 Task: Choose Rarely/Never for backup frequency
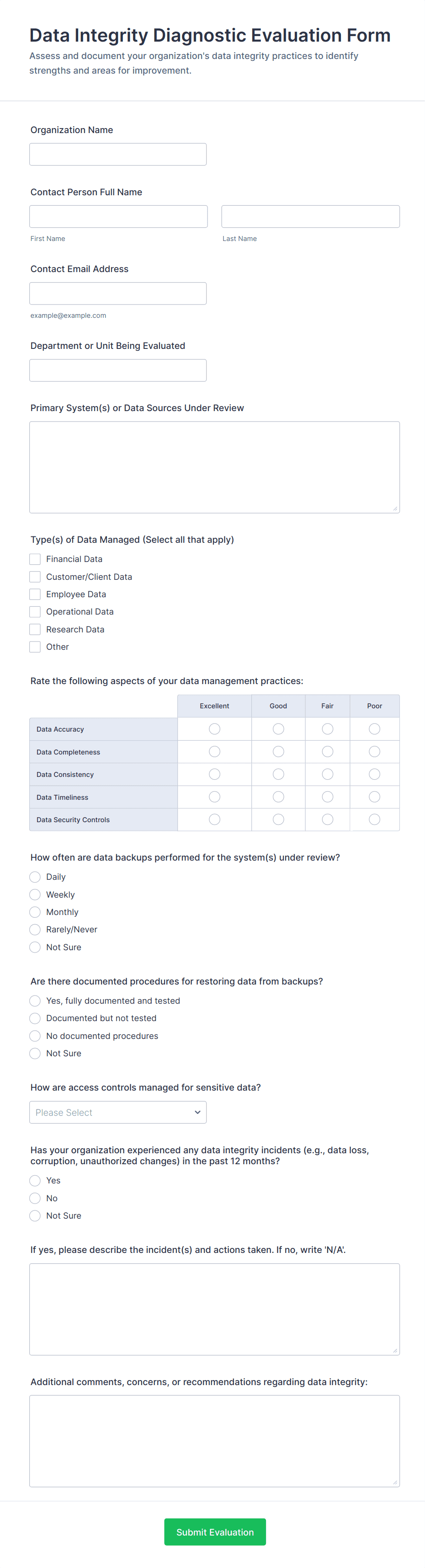click(35, 930)
